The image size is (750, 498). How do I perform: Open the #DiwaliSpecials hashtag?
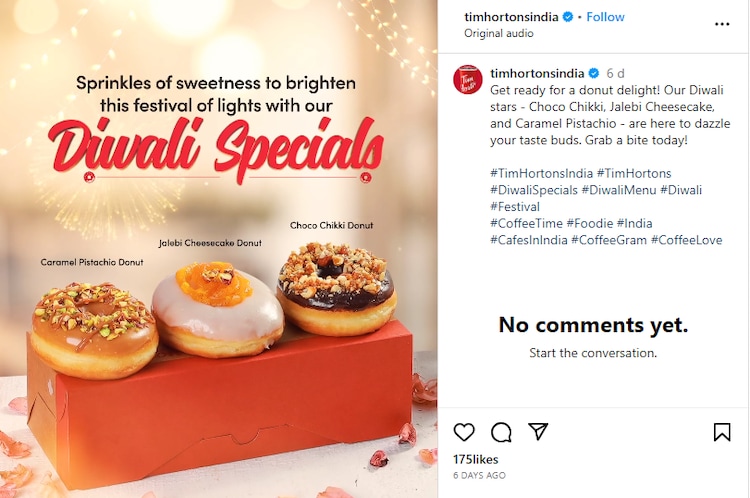pos(534,190)
